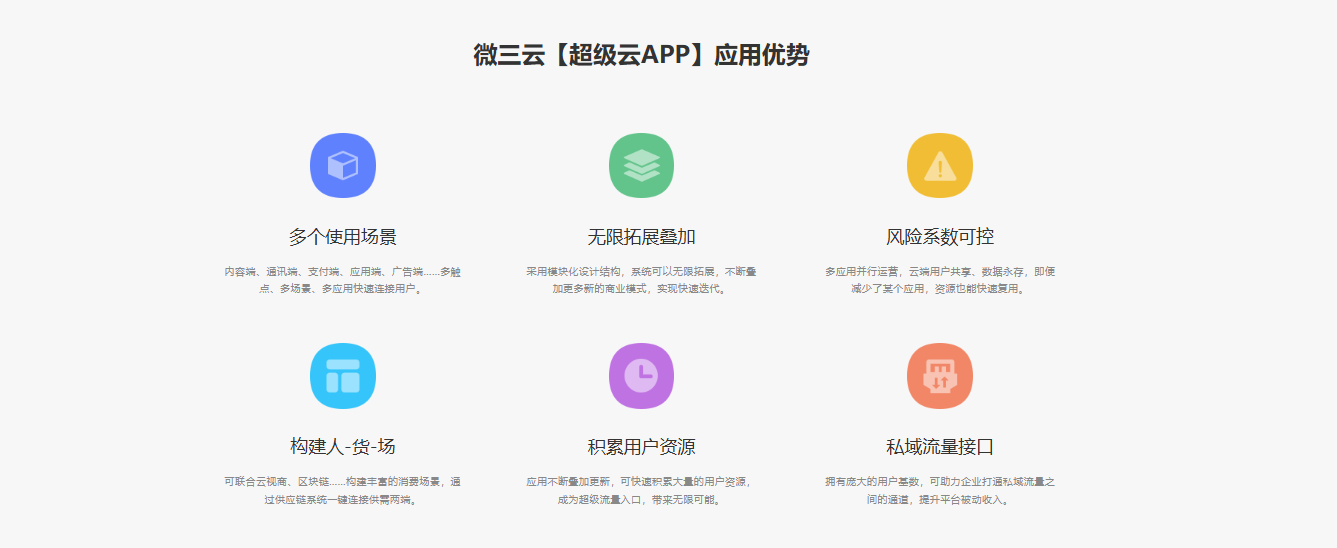Image resolution: width=1337 pixels, height=548 pixels.
Task: Click the paragraph mentioning 超级流量入口
Action: pyautogui.click(x=641, y=490)
